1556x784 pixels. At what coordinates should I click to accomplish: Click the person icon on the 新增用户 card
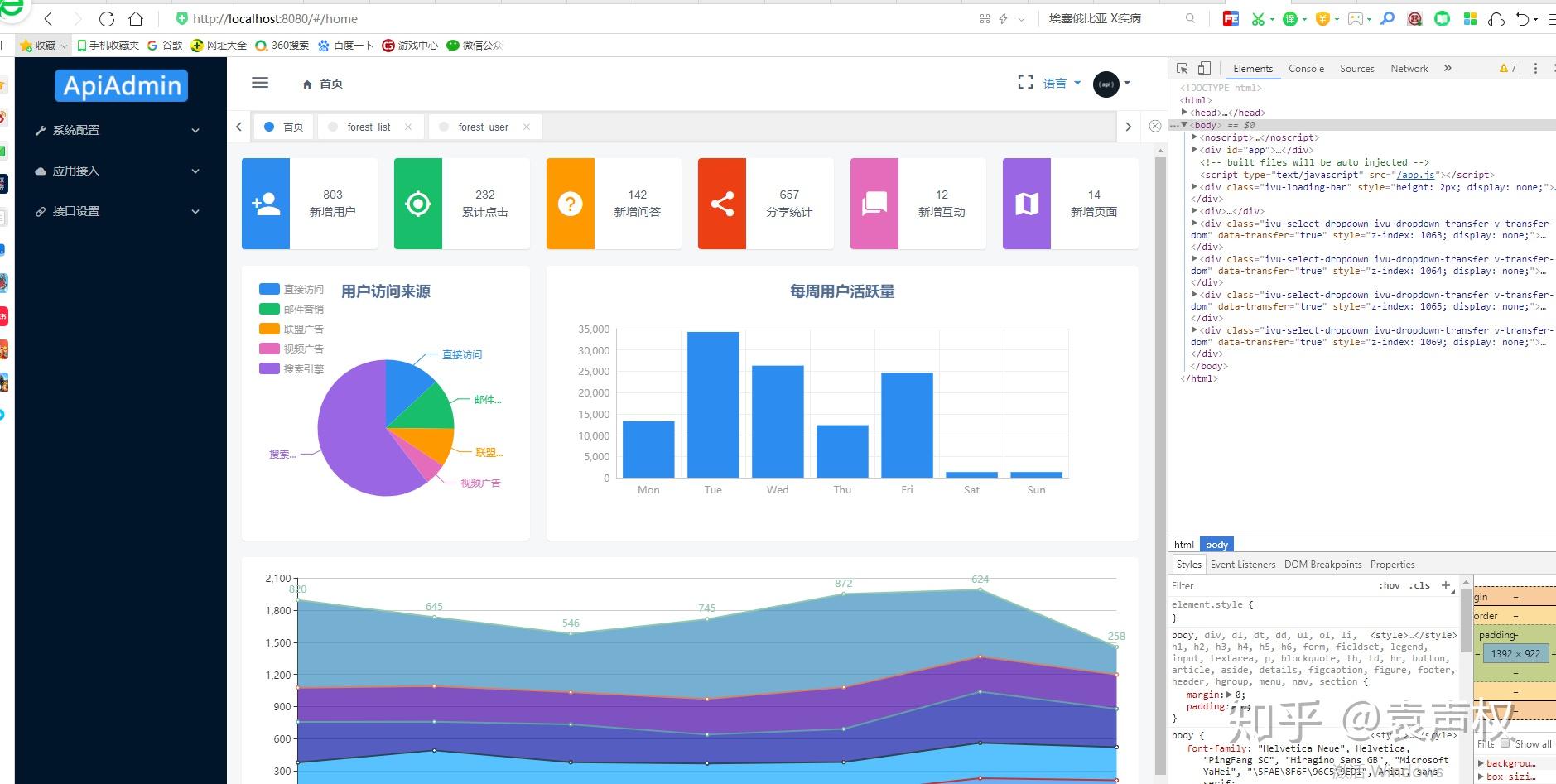pos(265,203)
